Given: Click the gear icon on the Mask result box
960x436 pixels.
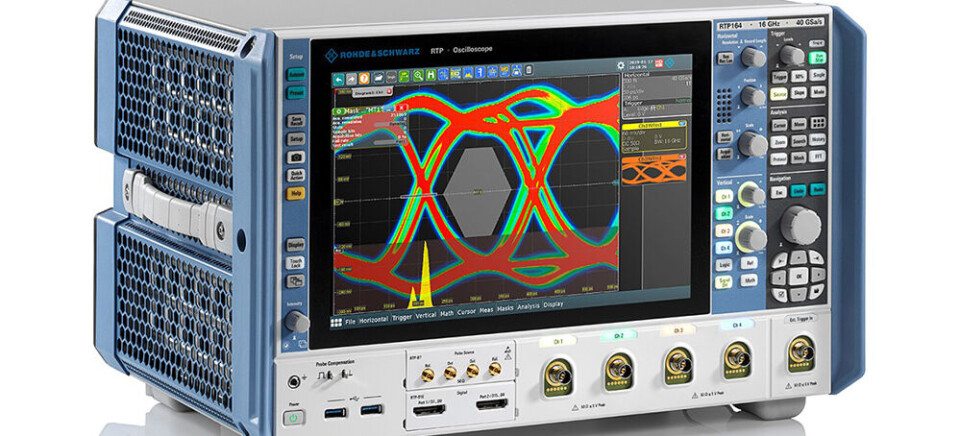Looking at the screenshot, I should click(x=339, y=111).
